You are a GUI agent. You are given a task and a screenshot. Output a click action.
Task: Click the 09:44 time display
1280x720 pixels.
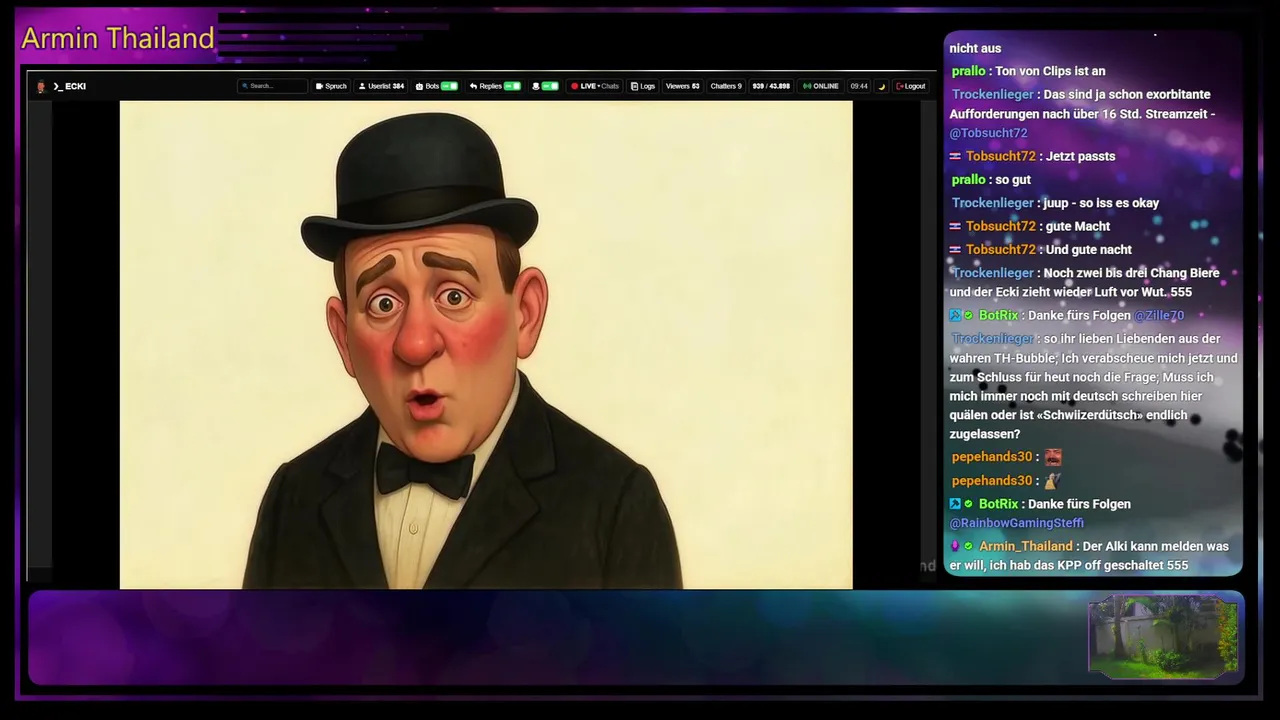click(859, 86)
